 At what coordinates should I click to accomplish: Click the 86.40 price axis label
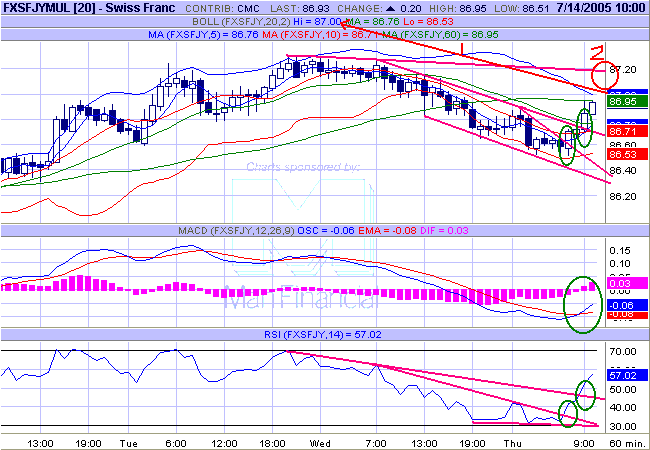point(623,171)
